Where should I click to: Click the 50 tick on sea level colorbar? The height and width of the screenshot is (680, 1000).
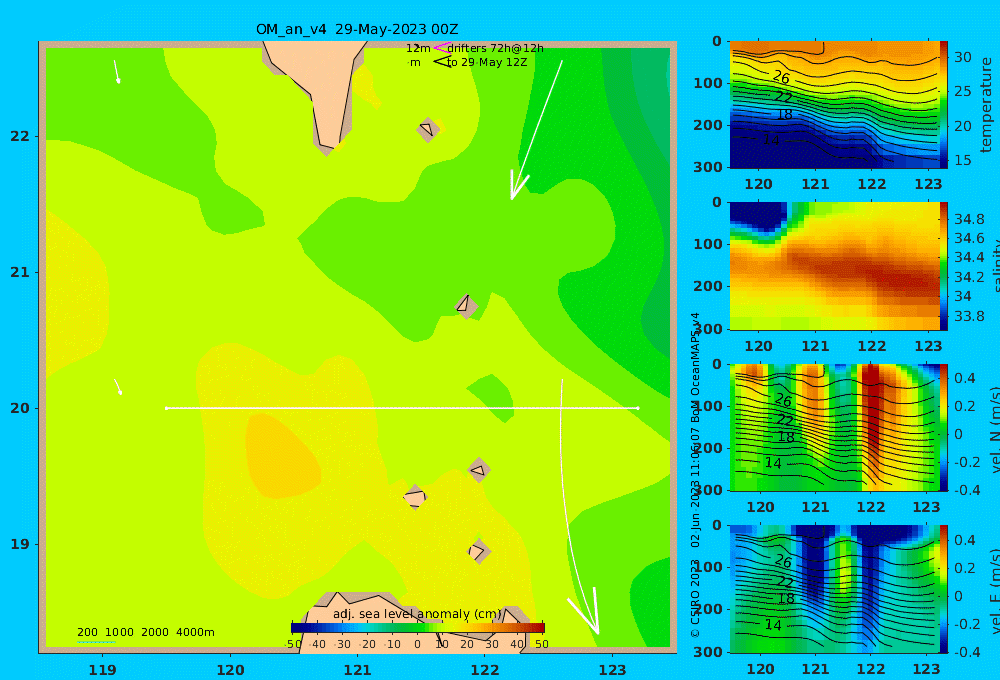click(541, 644)
